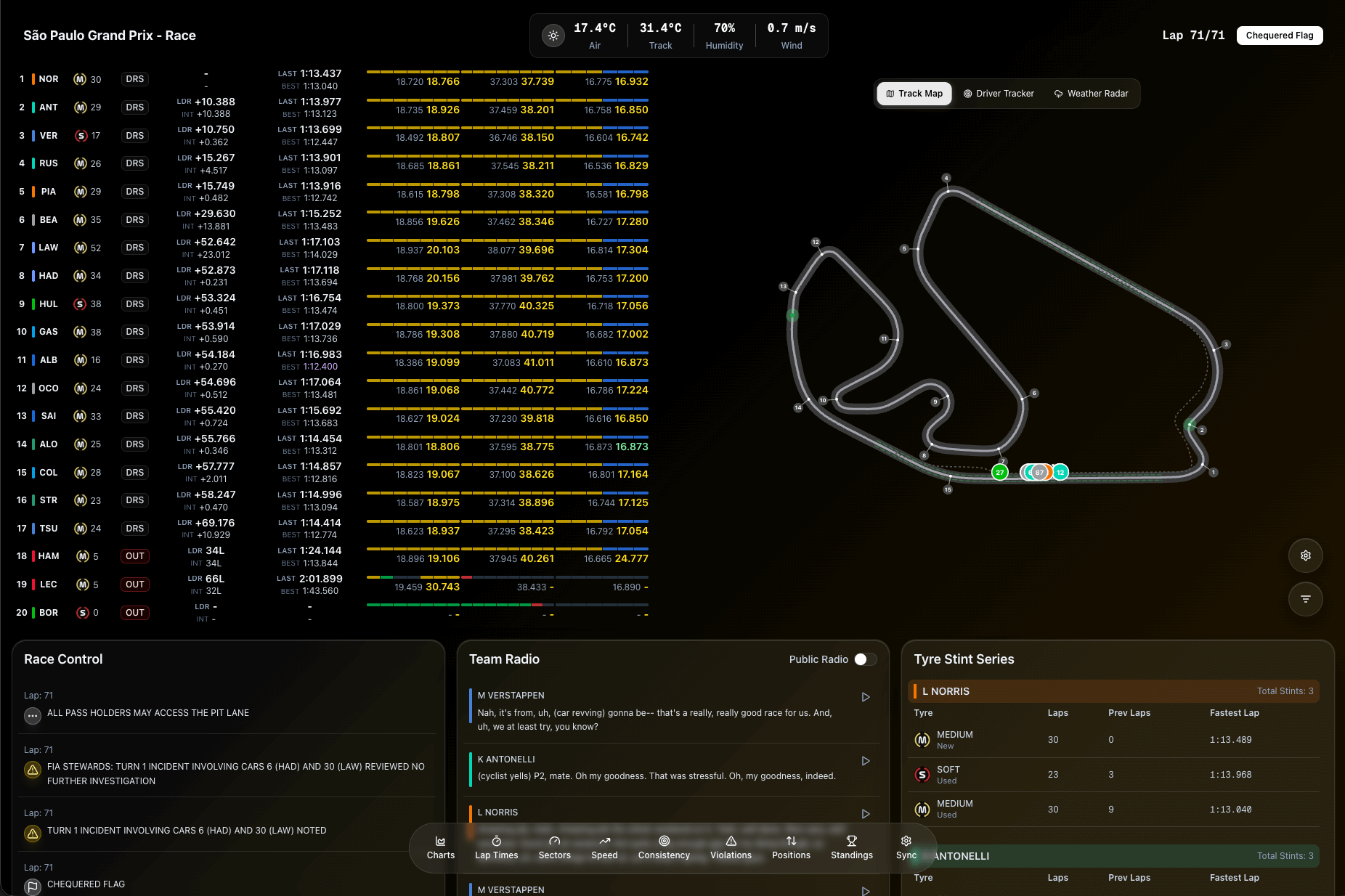The height and width of the screenshot is (896, 1345).
Task: Select driver RUS in the timing table
Action: coord(49,163)
